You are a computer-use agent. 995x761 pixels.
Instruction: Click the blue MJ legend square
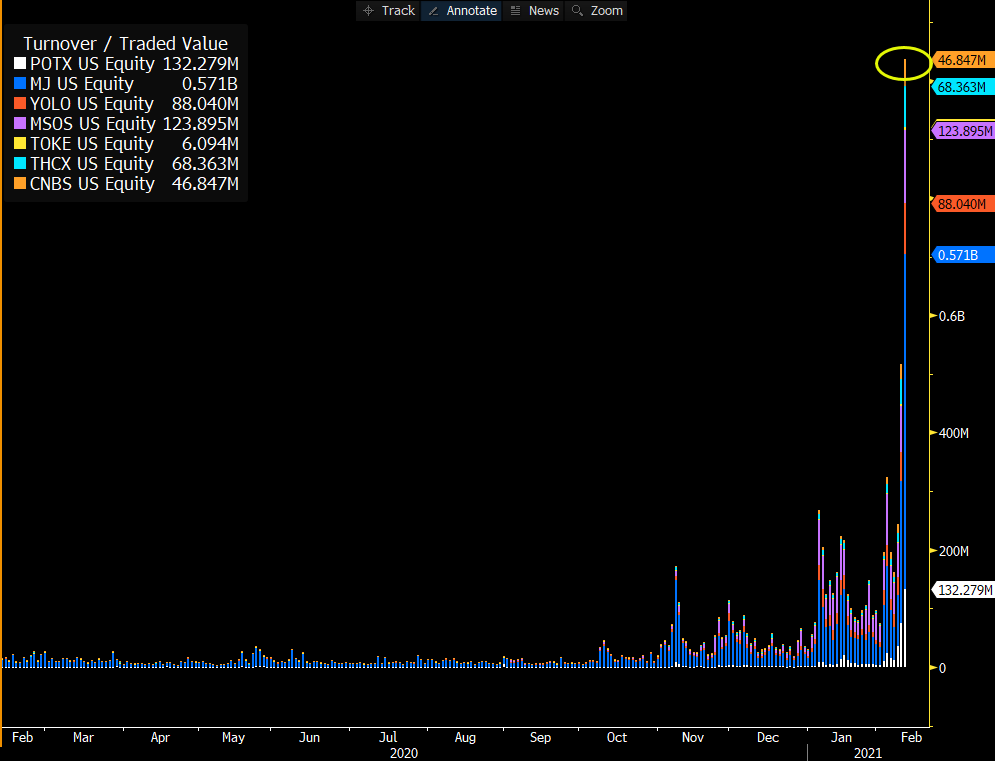(x=20, y=84)
